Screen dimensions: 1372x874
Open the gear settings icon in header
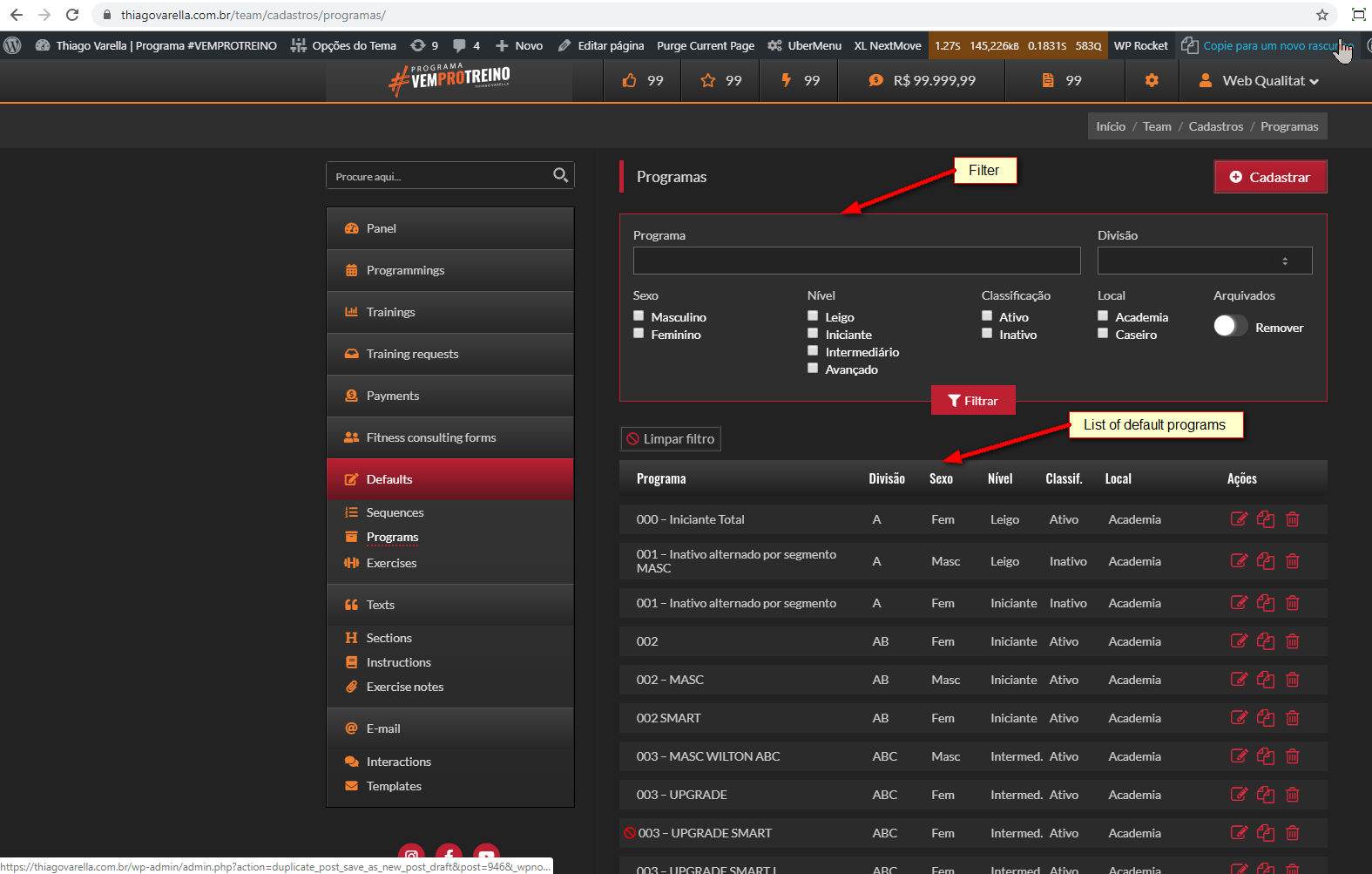pos(1152,80)
